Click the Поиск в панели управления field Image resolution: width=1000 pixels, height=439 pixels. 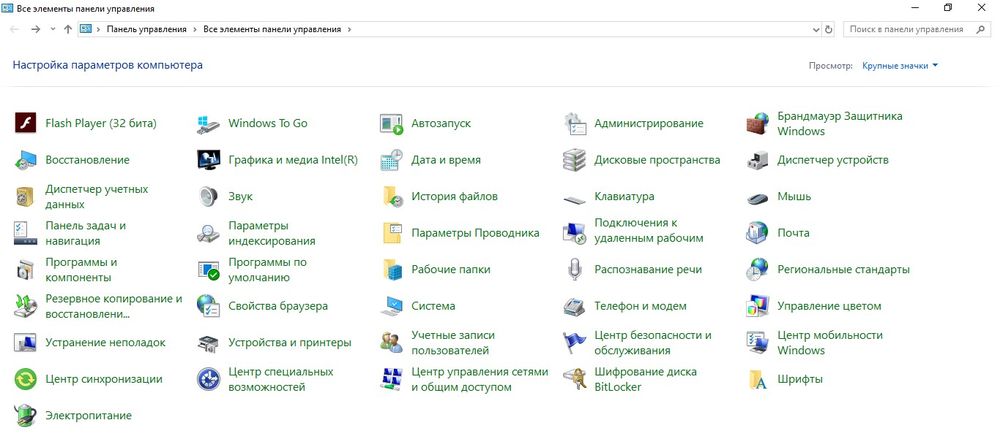click(x=905, y=30)
